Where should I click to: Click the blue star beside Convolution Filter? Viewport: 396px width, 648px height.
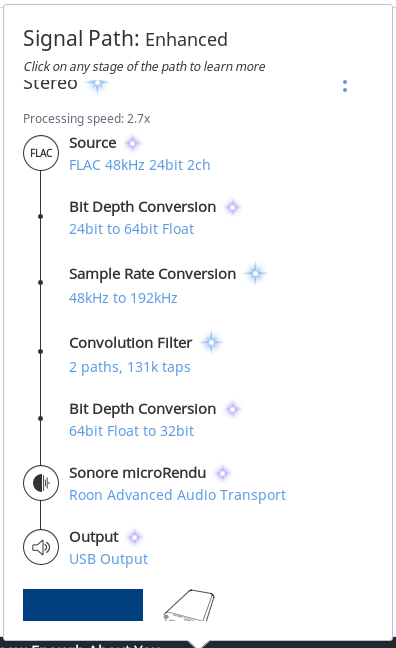tap(211, 343)
